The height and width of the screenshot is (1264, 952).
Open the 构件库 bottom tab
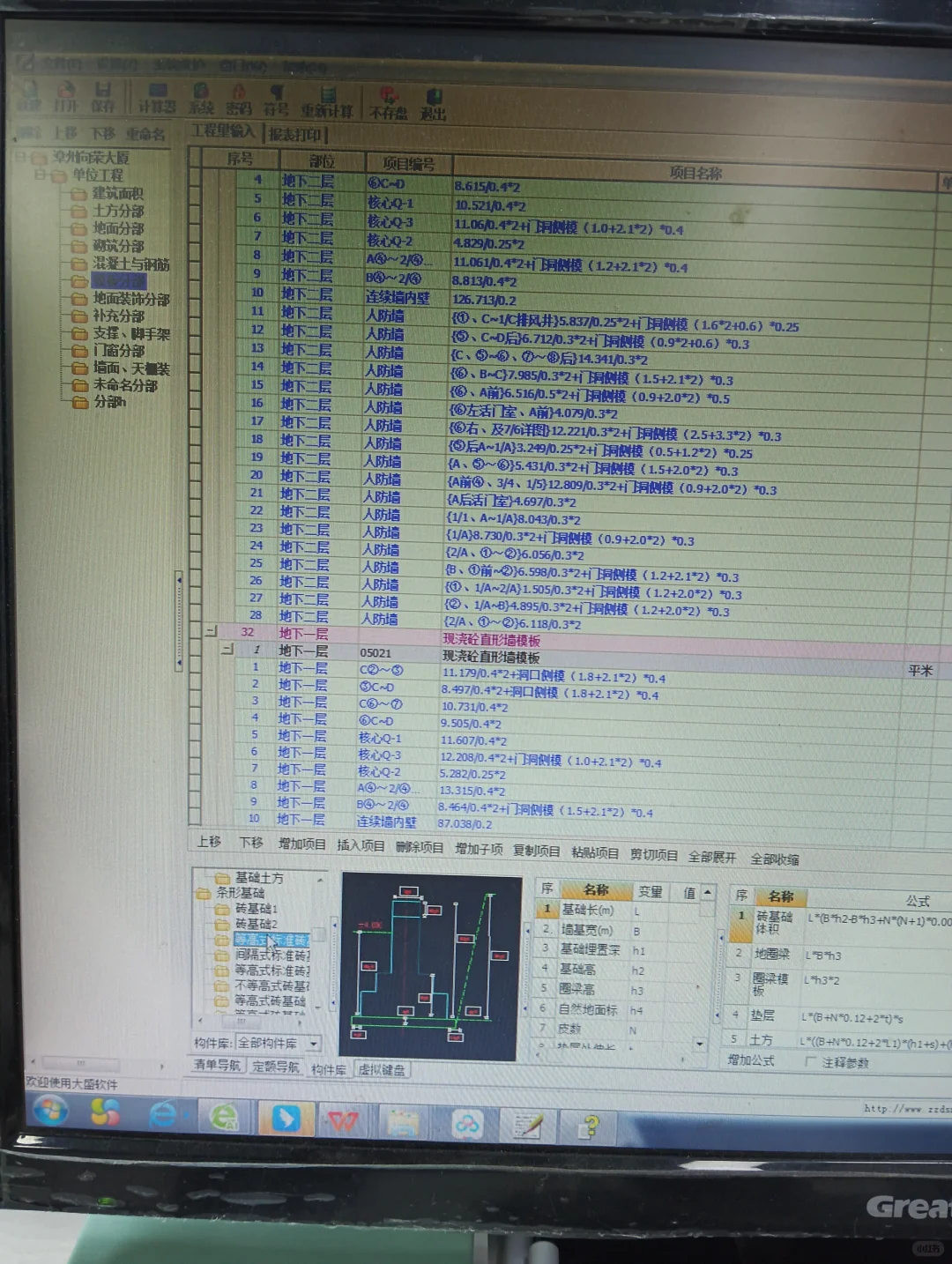click(x=328, y=1068)
